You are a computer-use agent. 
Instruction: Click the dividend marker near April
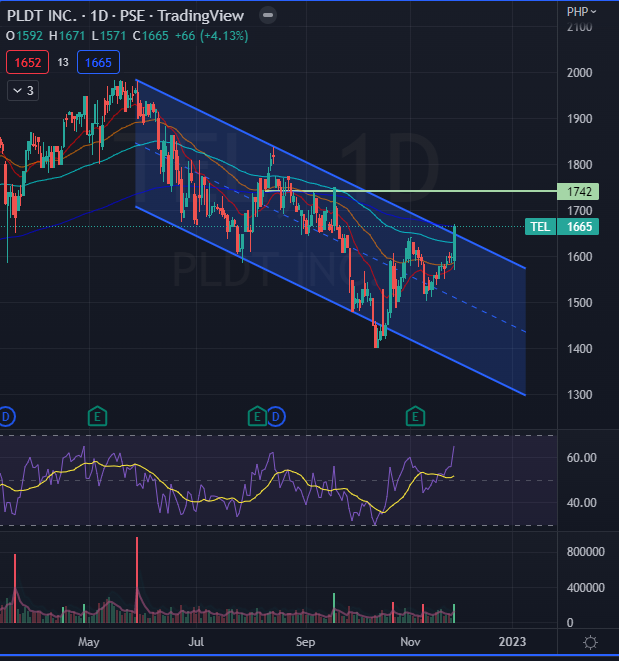pyautogui.click(x=6, y=417)
